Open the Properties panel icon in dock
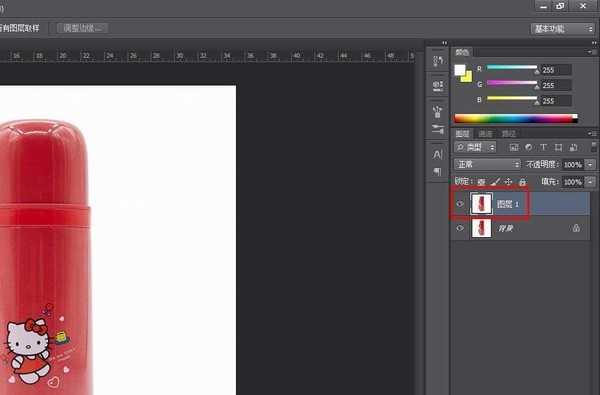Image resolution: width=600 pixels, height=395 pixels. click(x=438, y=85)
